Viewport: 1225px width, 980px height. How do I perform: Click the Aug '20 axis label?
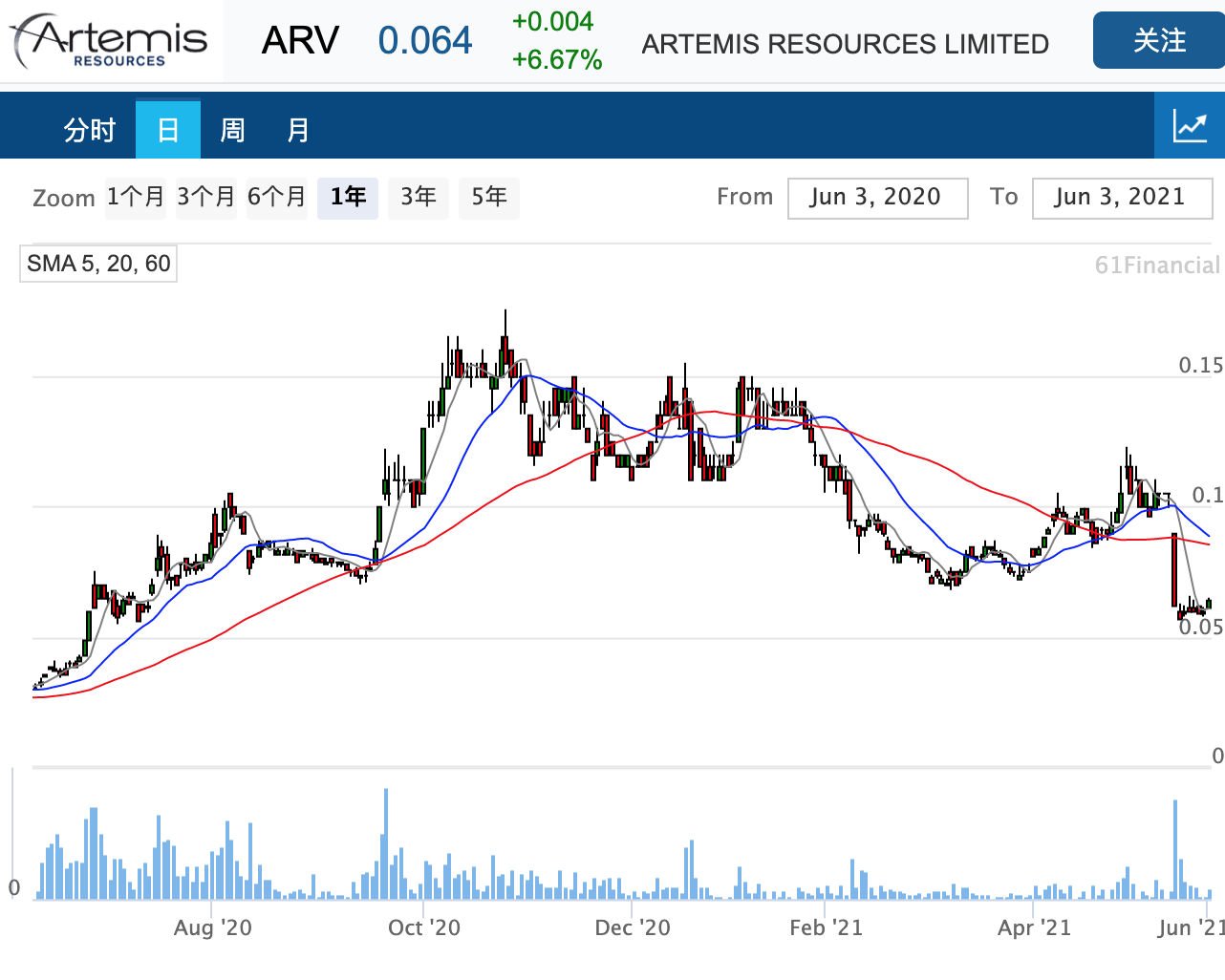213,927
